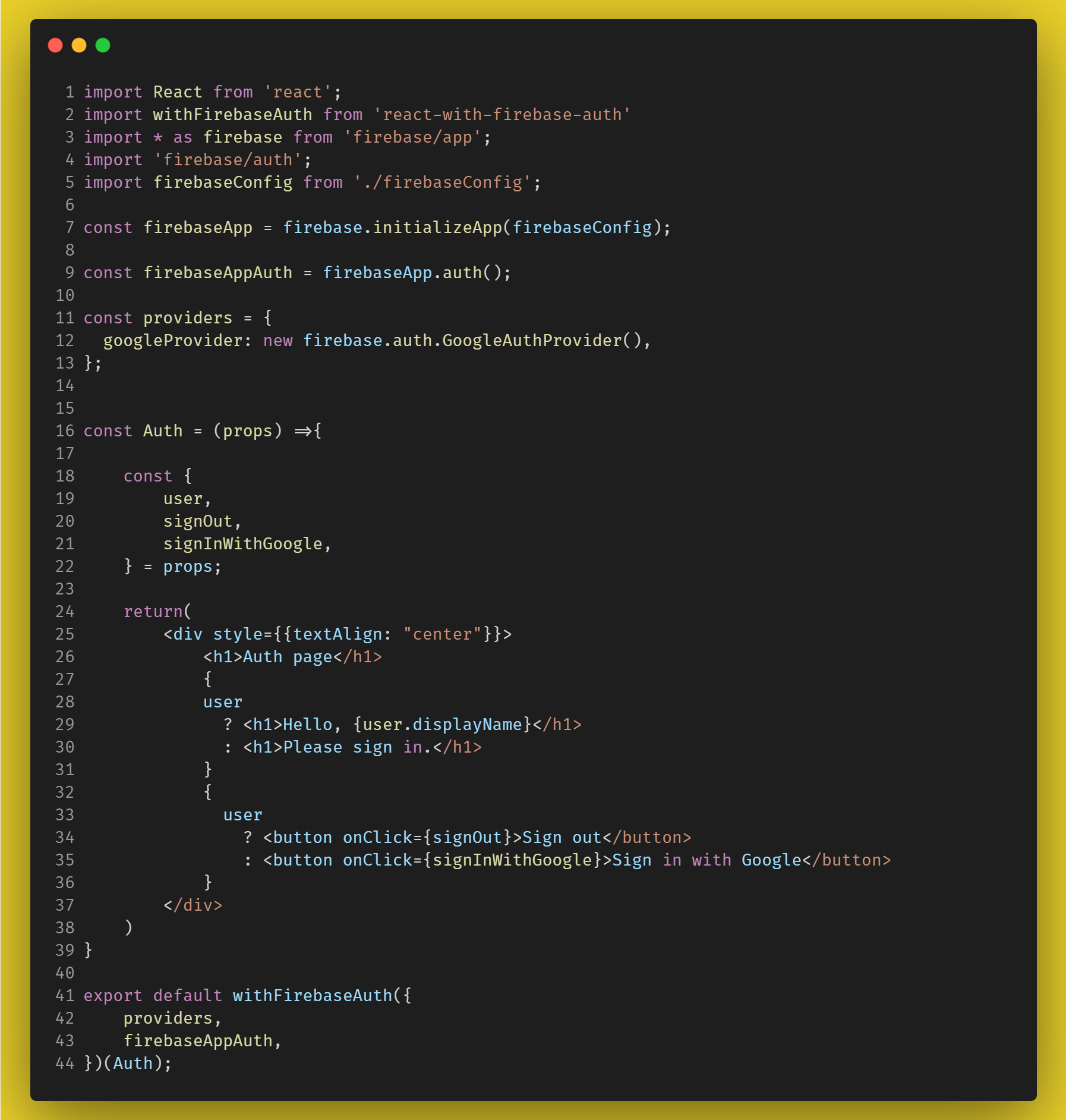The image size is (1066, 1120).
Task: Click 'signInWithGoogle,' on line 21
Action: click(247, 543)
